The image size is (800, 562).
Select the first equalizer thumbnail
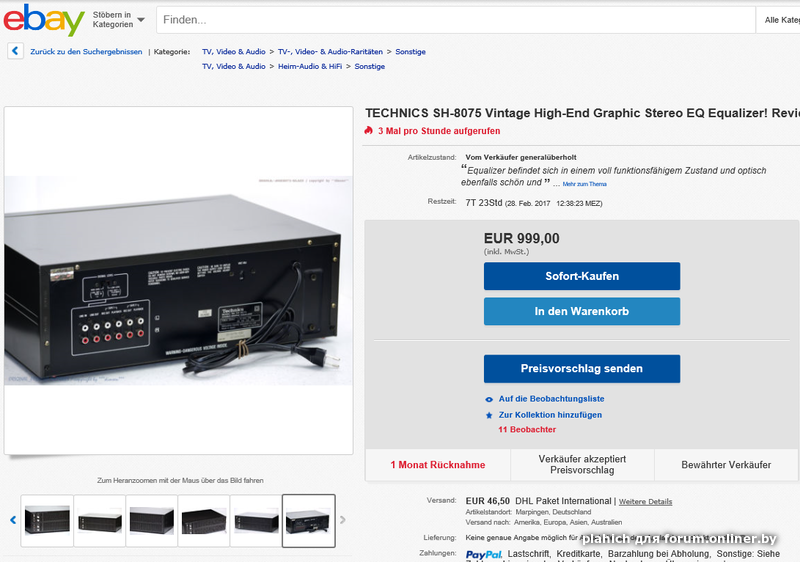(x=47, y=521)
